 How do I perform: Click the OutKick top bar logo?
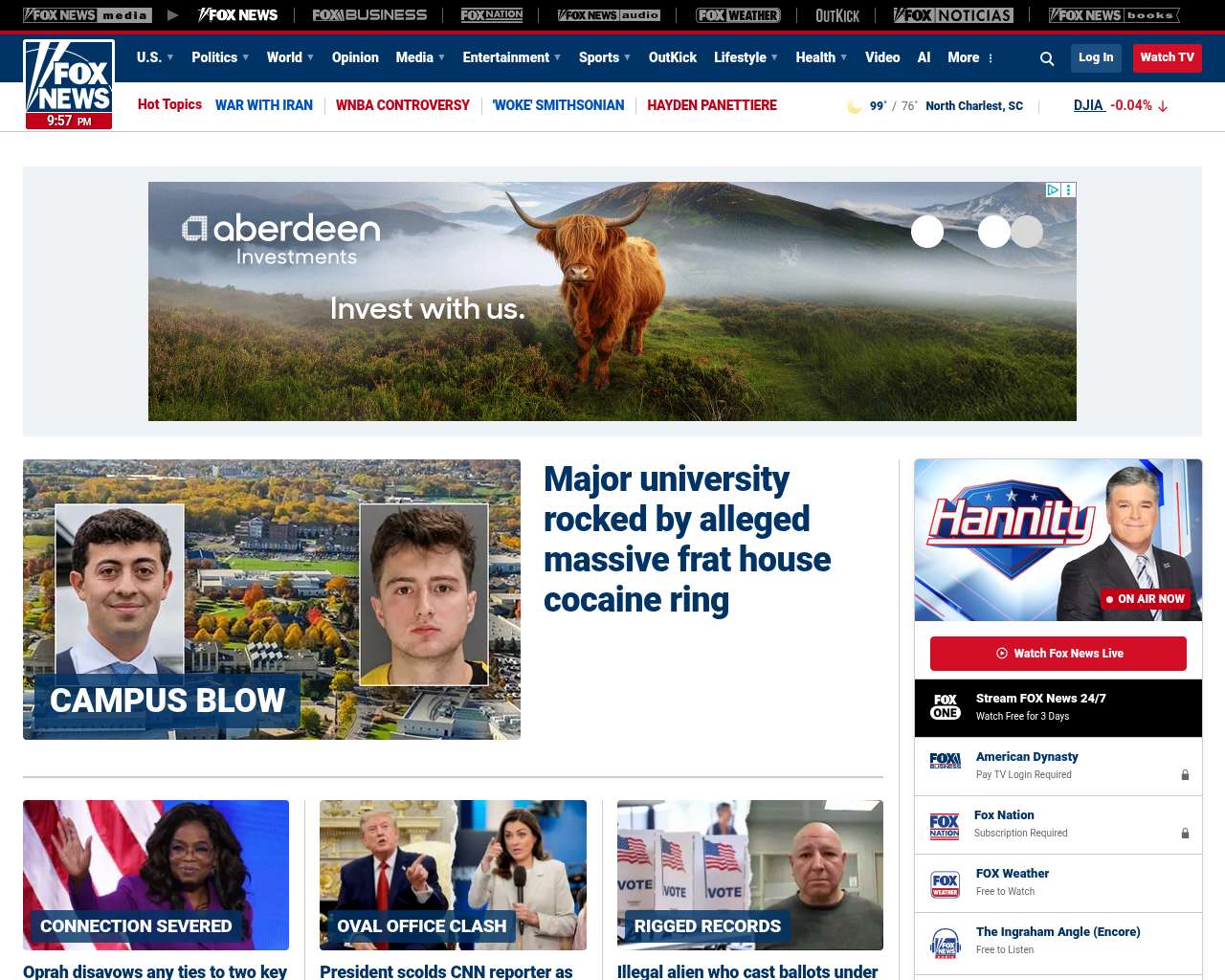click(x=837, y=15)
